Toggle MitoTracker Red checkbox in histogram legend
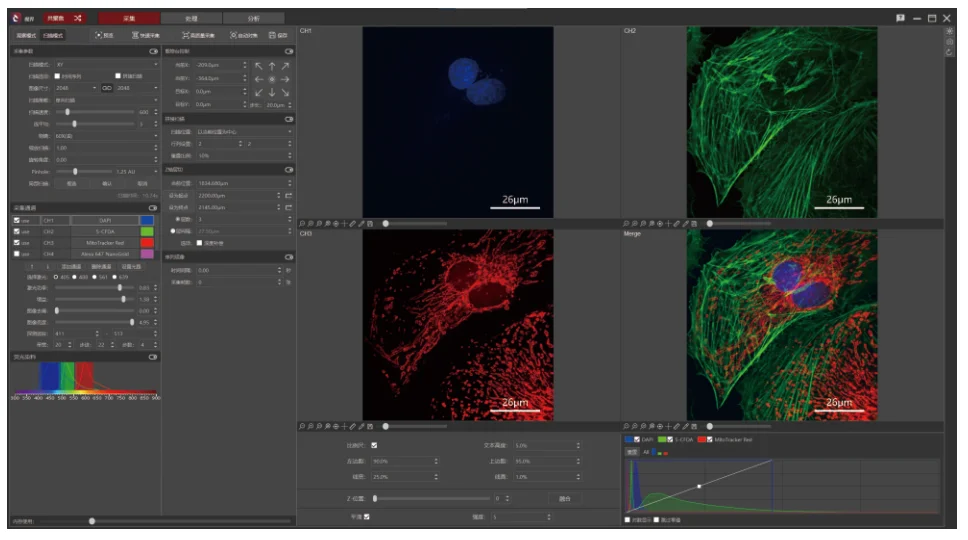The image size is (968, 540). click(709, 439)
